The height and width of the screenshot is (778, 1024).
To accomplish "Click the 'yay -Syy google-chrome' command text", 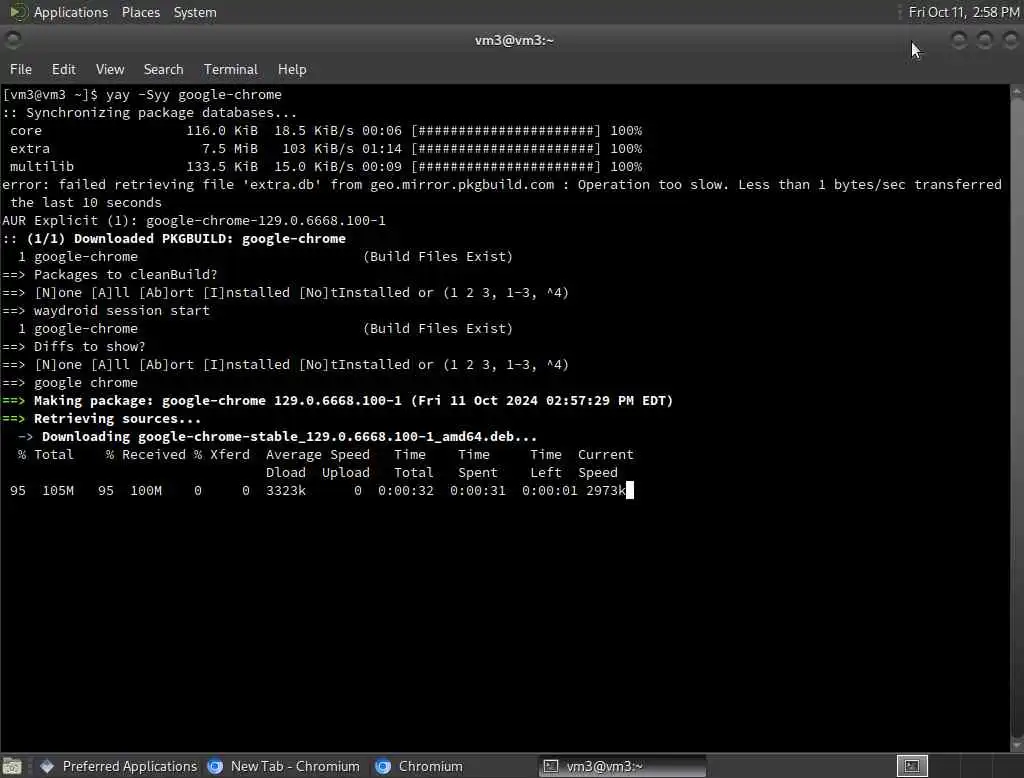I will pyautogui.click(x=194, y=95).
